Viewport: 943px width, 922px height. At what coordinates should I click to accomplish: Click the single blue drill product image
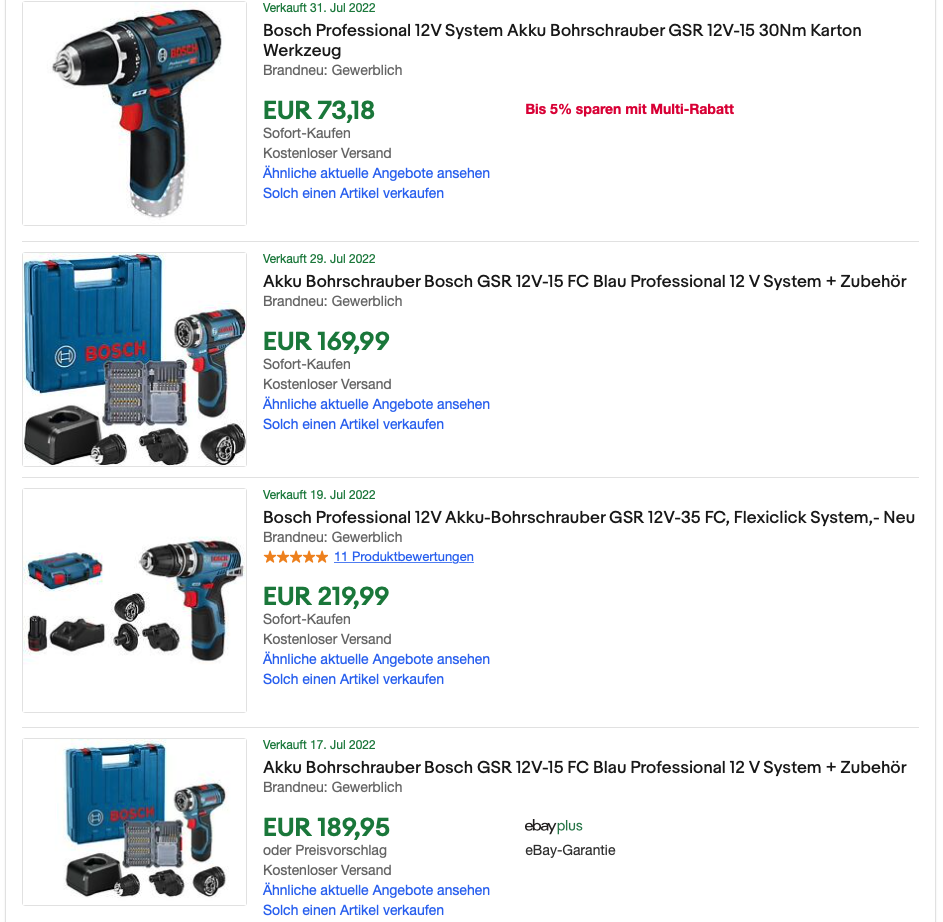click(134, 113)
